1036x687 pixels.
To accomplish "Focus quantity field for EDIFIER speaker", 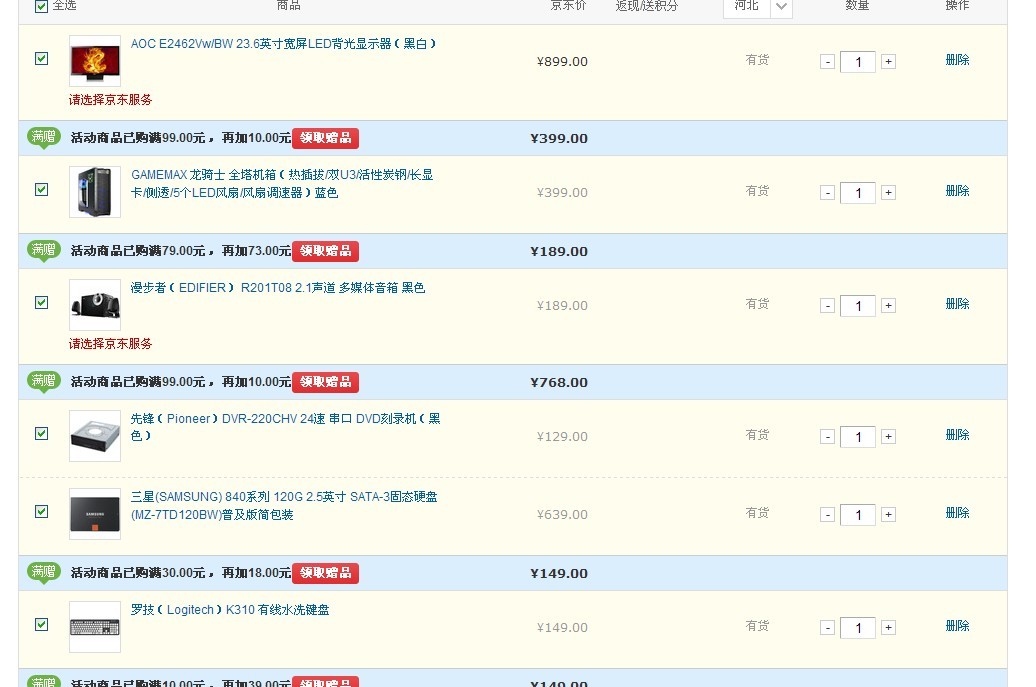I will point(858,306).
